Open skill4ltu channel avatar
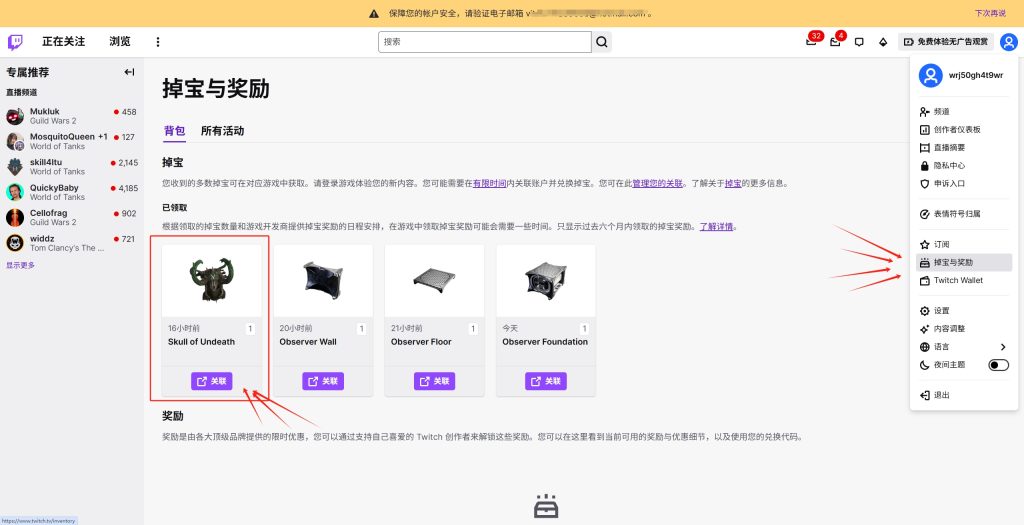Image resolution: width=1024 pixels, height=525 pixels. [15, 167]
